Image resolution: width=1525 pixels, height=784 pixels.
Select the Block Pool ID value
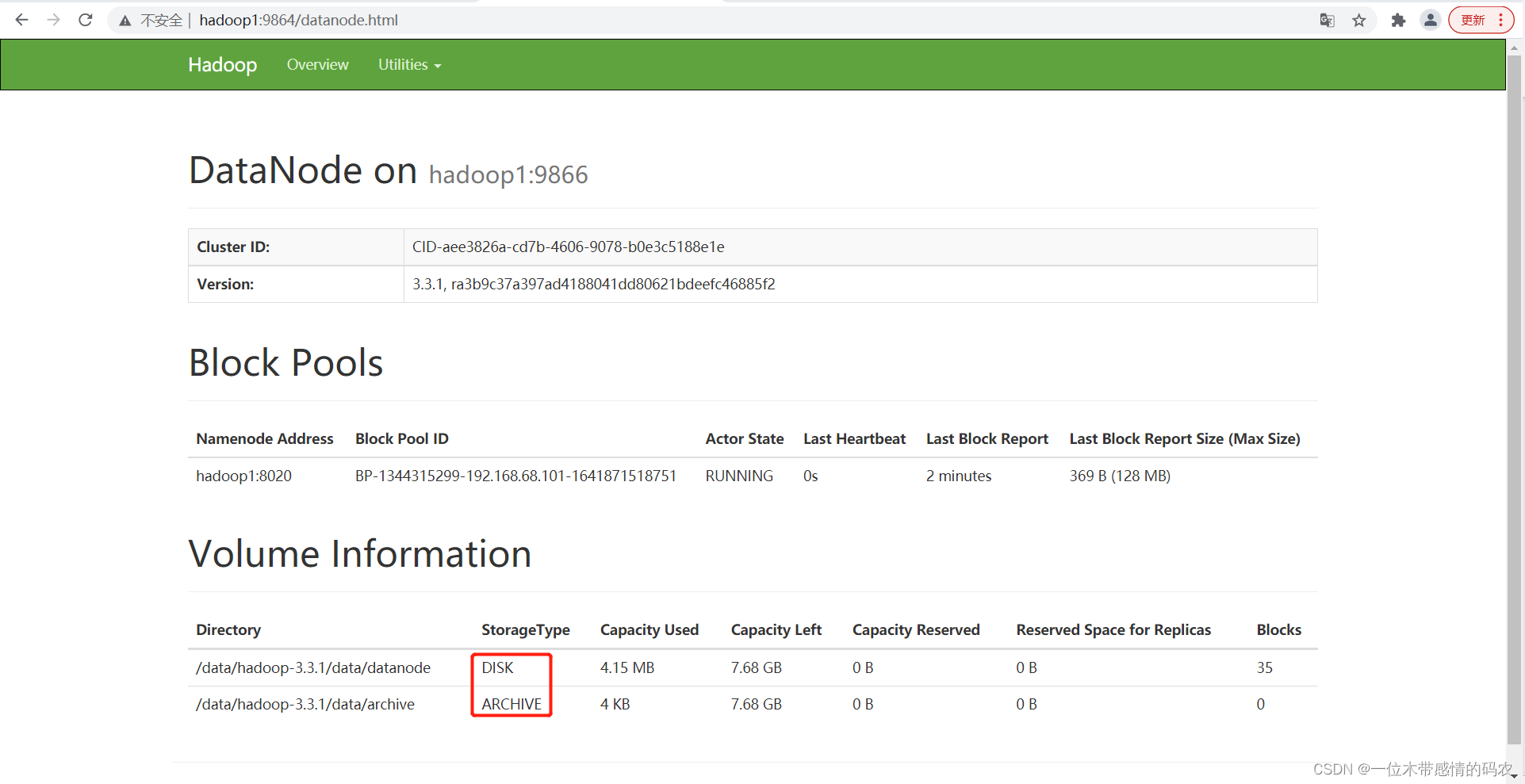tap(515, 476)
